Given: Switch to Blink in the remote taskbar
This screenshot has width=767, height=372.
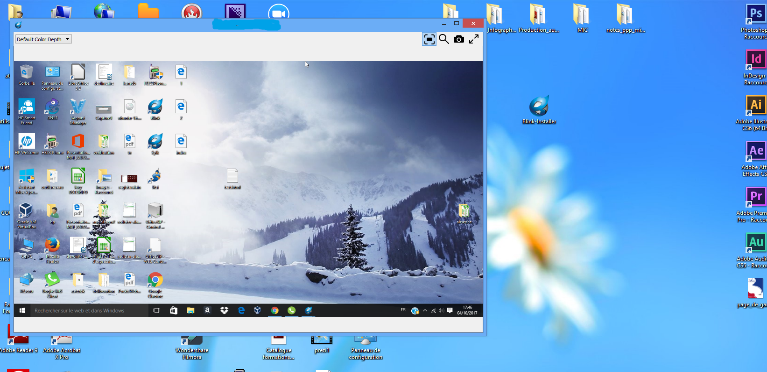Looking at the screenshot, I should tap(309, 310).
